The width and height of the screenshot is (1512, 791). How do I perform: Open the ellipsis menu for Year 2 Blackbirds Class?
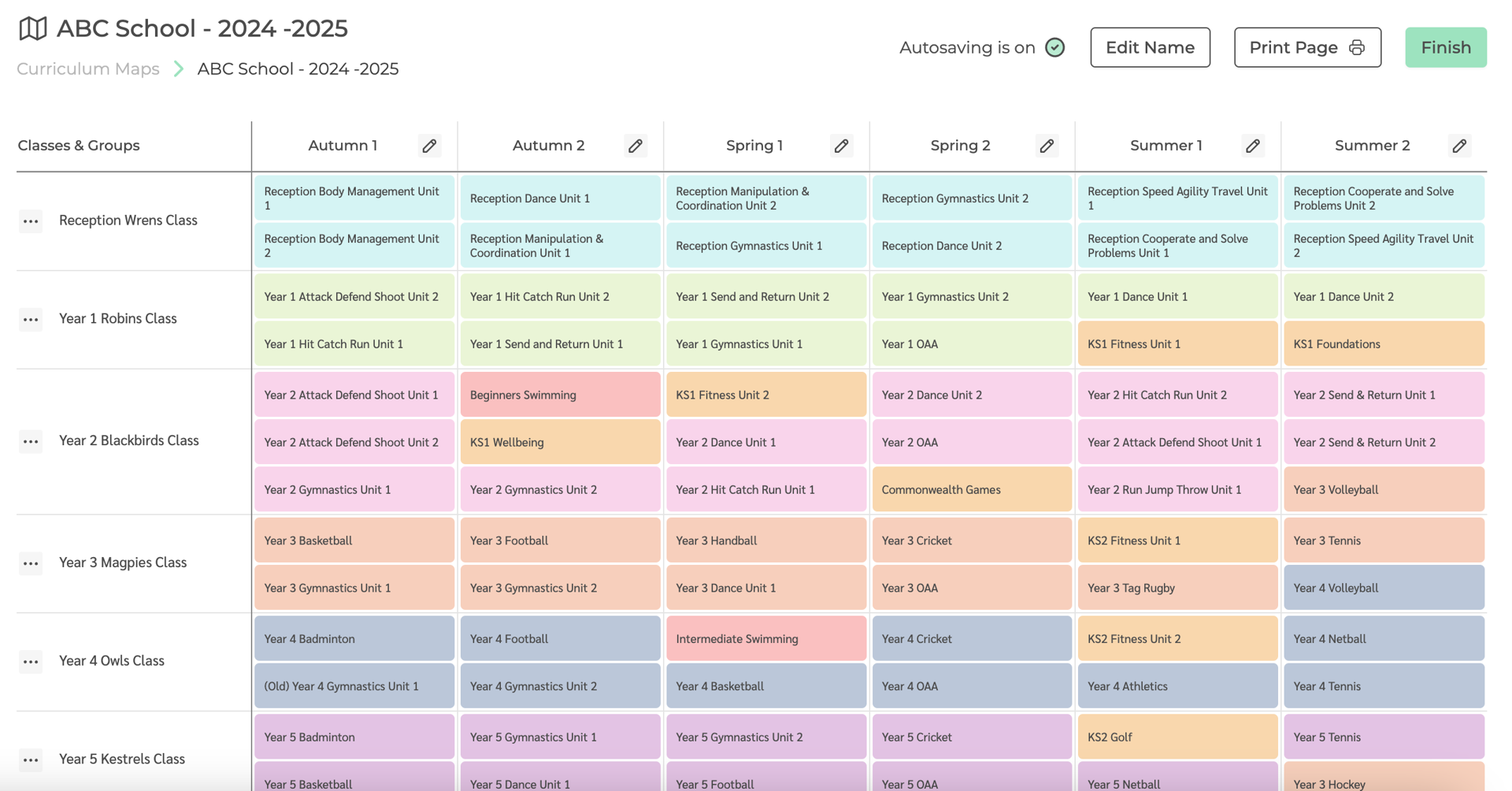31,441
